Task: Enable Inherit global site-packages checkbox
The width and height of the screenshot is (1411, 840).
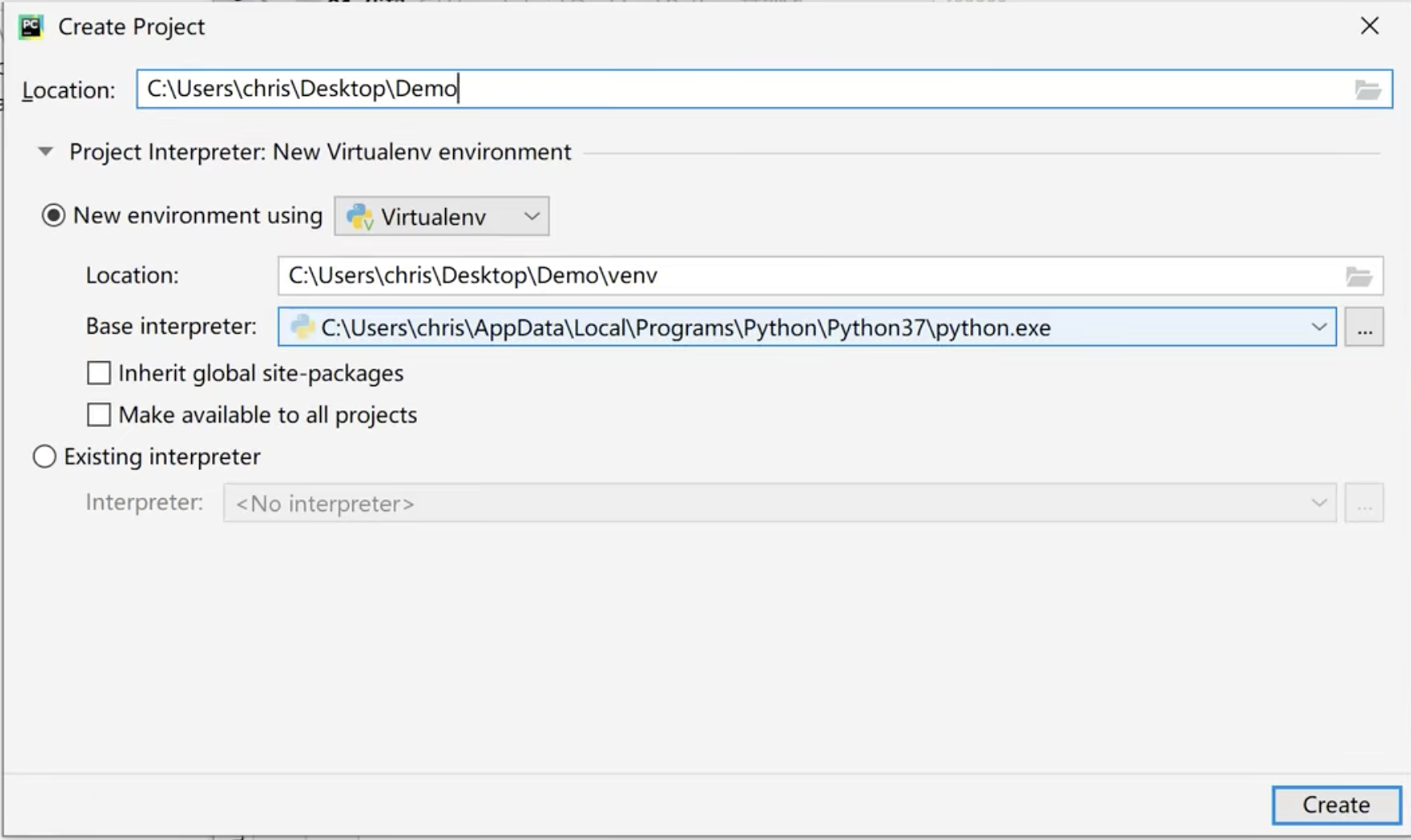Action: point(98,372)
